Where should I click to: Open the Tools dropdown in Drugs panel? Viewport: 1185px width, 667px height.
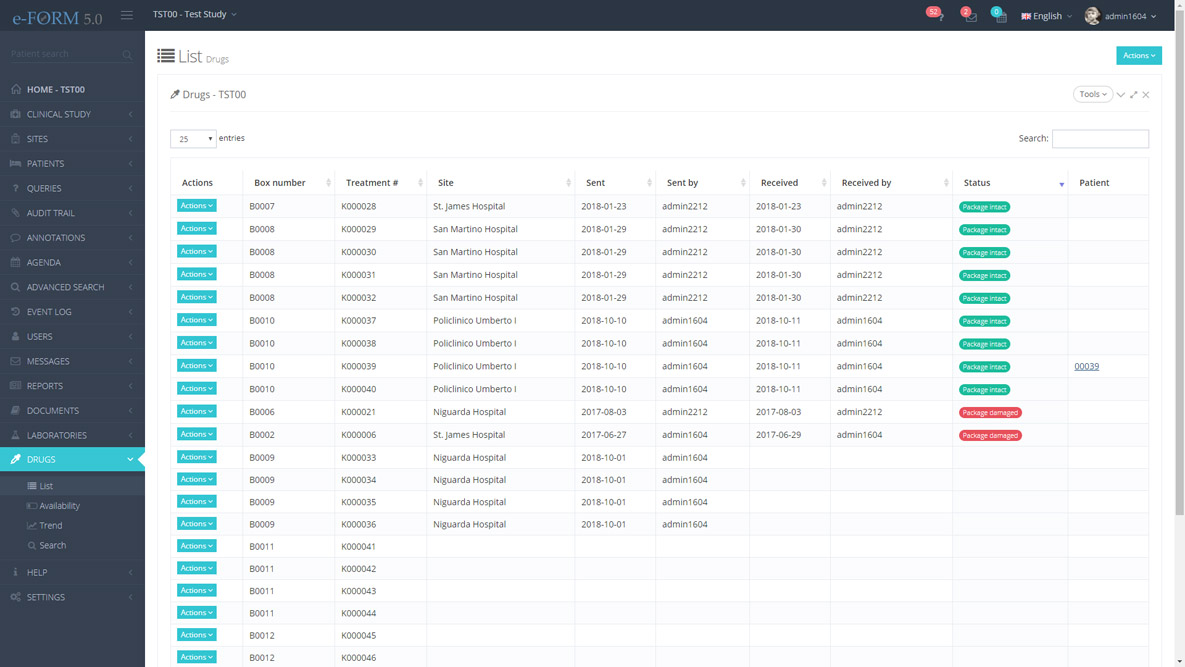1092,94
